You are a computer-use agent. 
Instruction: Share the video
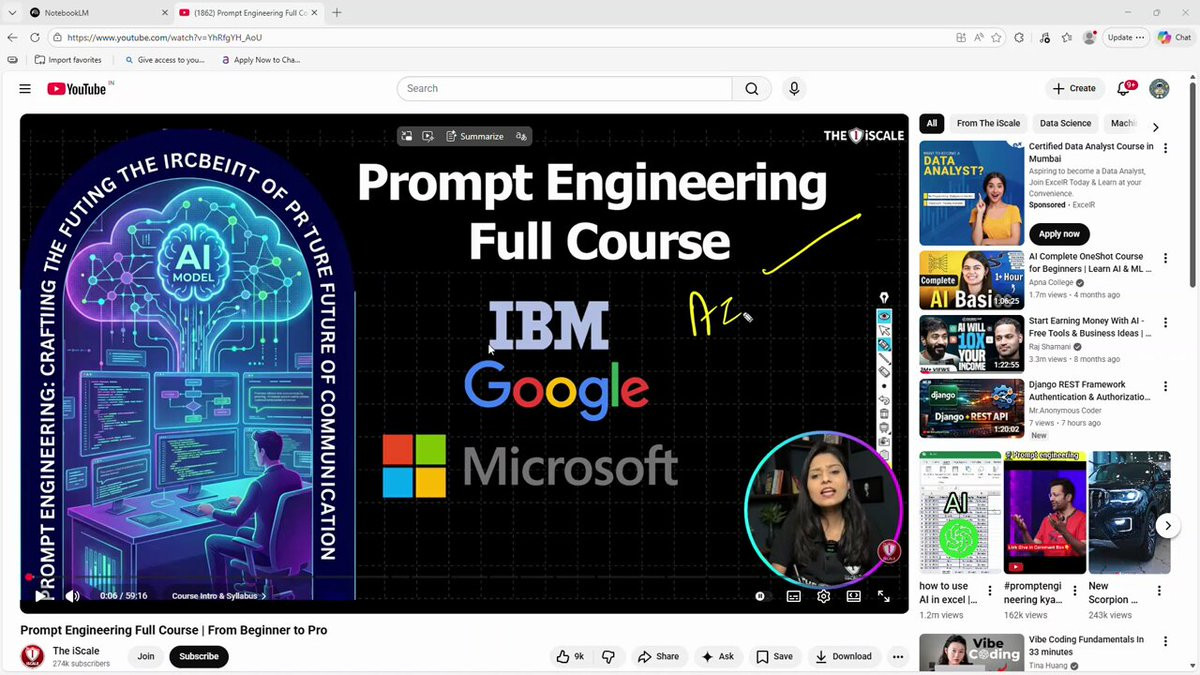click(658, 656)
